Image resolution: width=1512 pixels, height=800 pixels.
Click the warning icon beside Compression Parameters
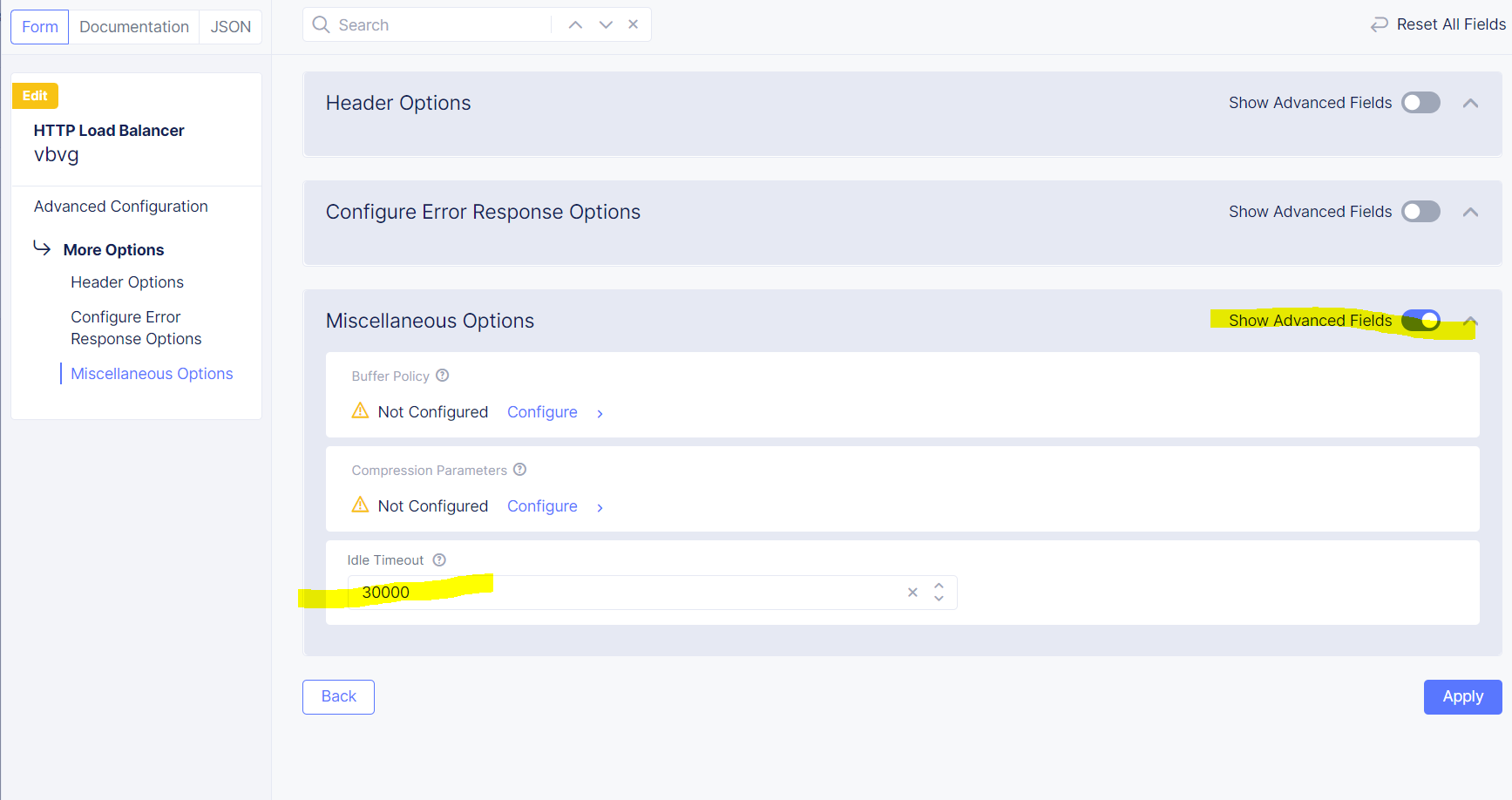(360, 505)
